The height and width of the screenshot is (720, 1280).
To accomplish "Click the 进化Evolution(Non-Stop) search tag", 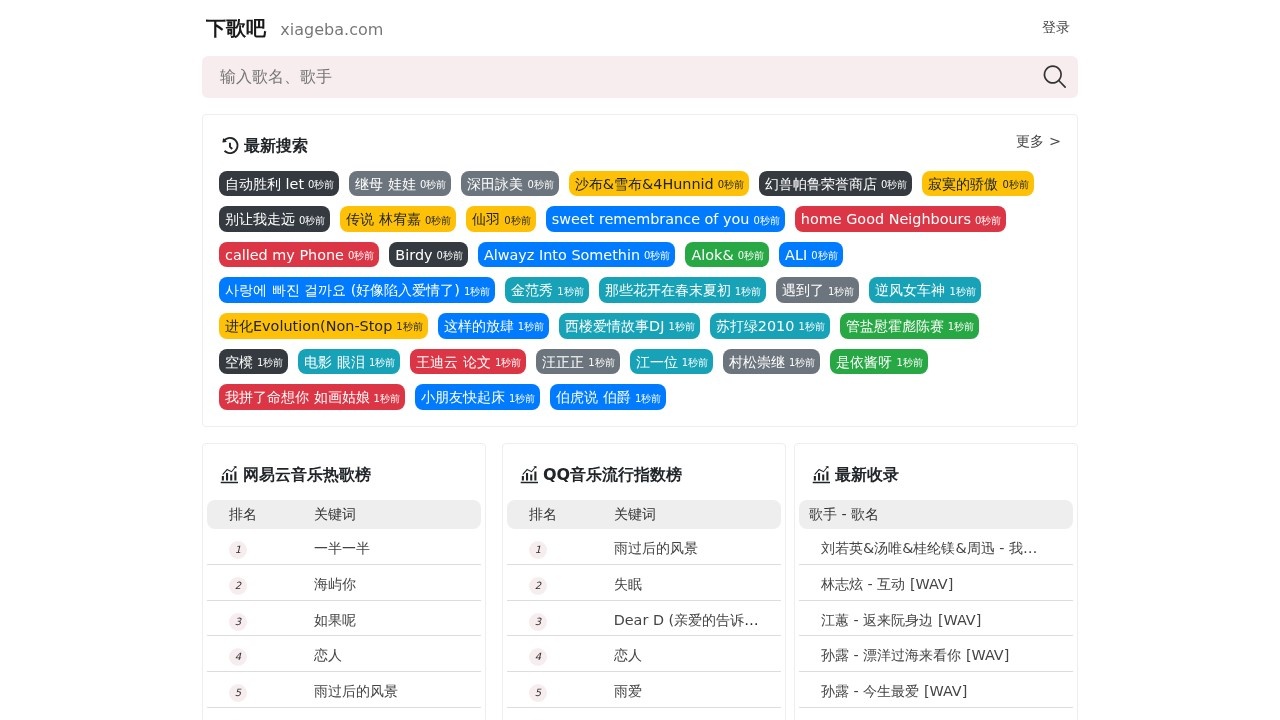I will click(x=323, y=326).
